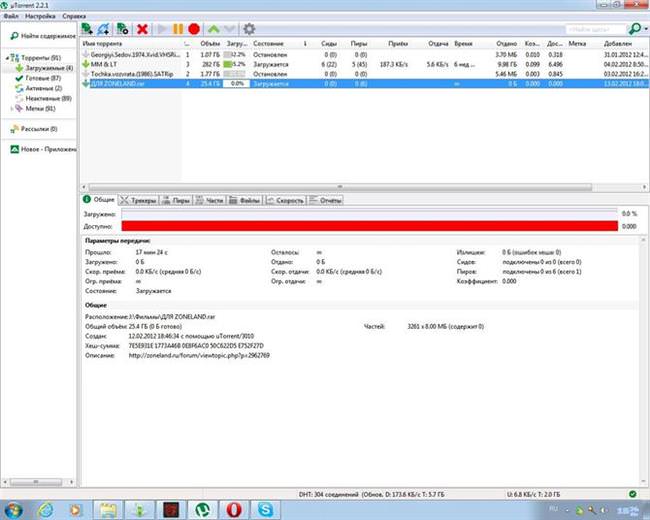This screenshot has height=520, width=650.
Task: Click the red Доступно availability bar
Action: tap(369, 226)
